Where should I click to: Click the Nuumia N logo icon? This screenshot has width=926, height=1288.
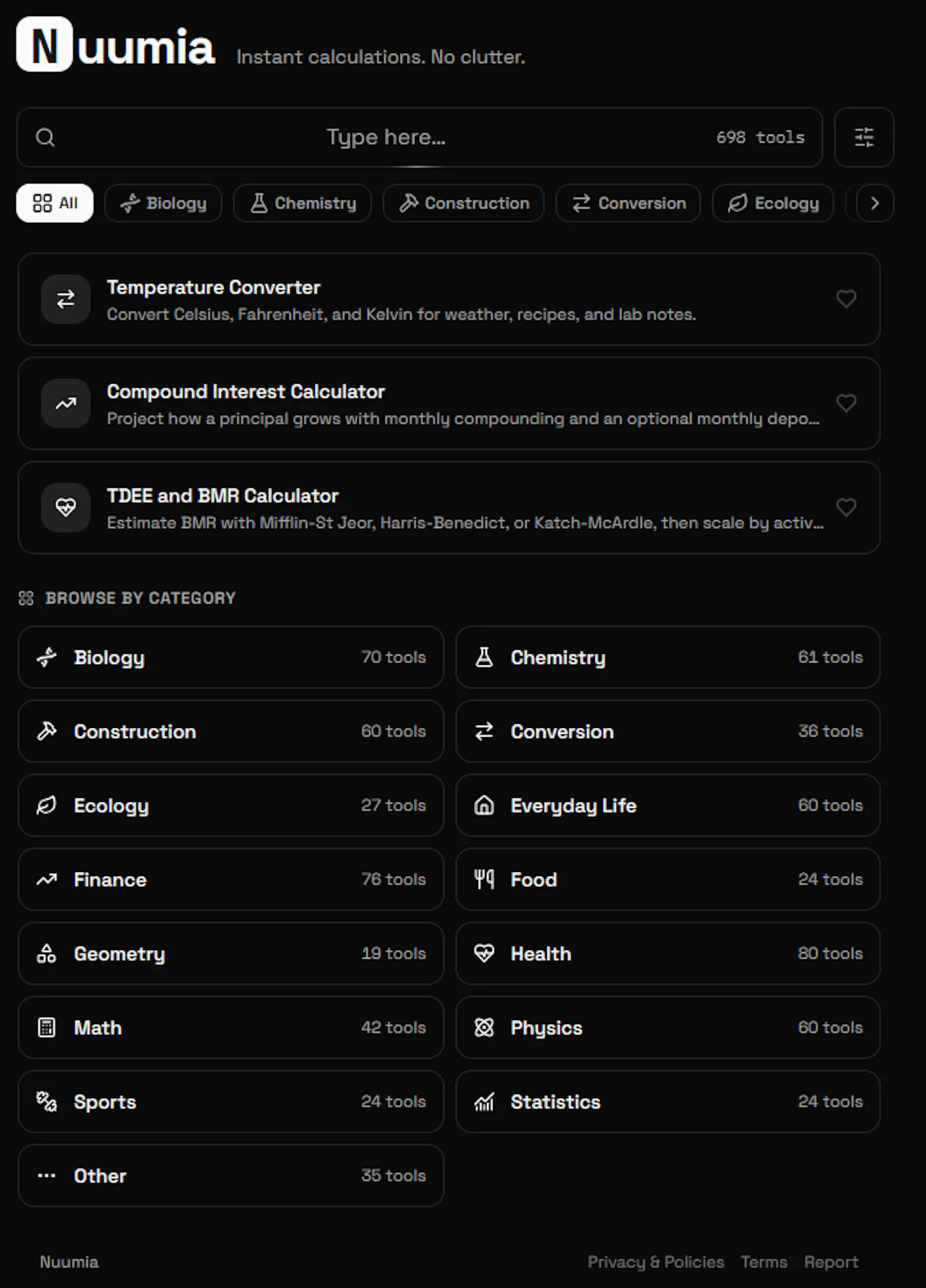45,44
